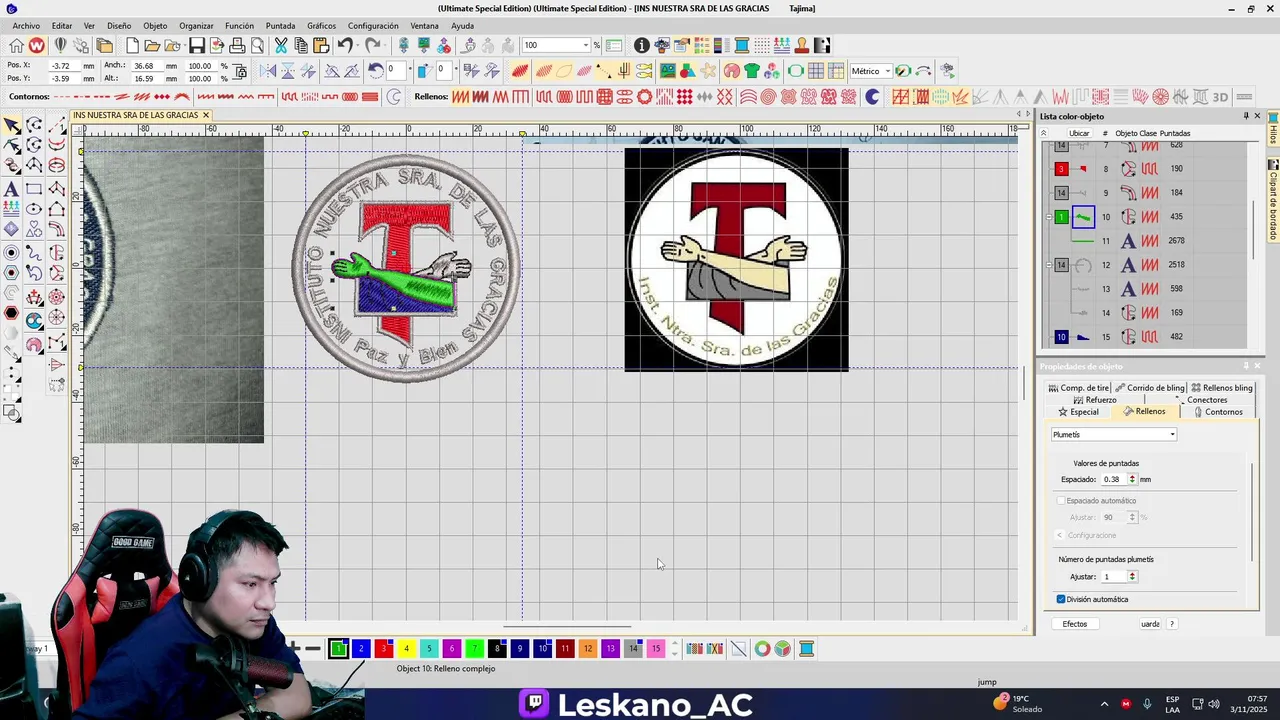Click the cyan spool icon by palette
The height and width of the screenshot is (720, 1280).
806,649
